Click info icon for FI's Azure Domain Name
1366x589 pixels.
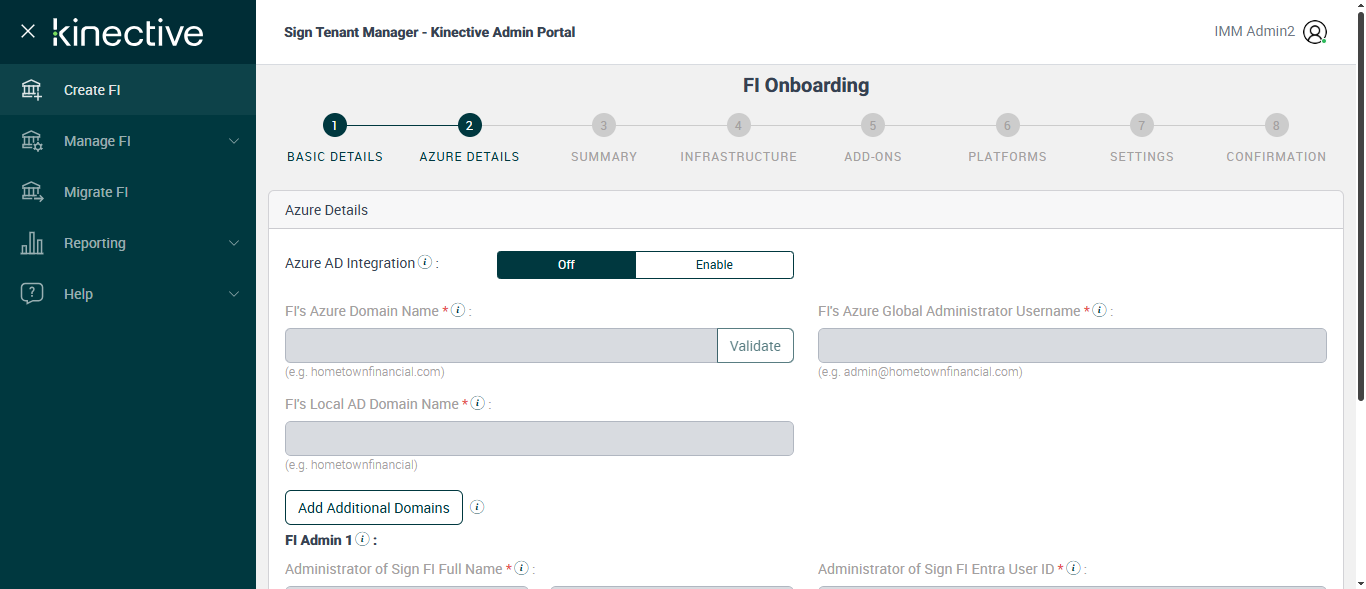coord(458,311)
